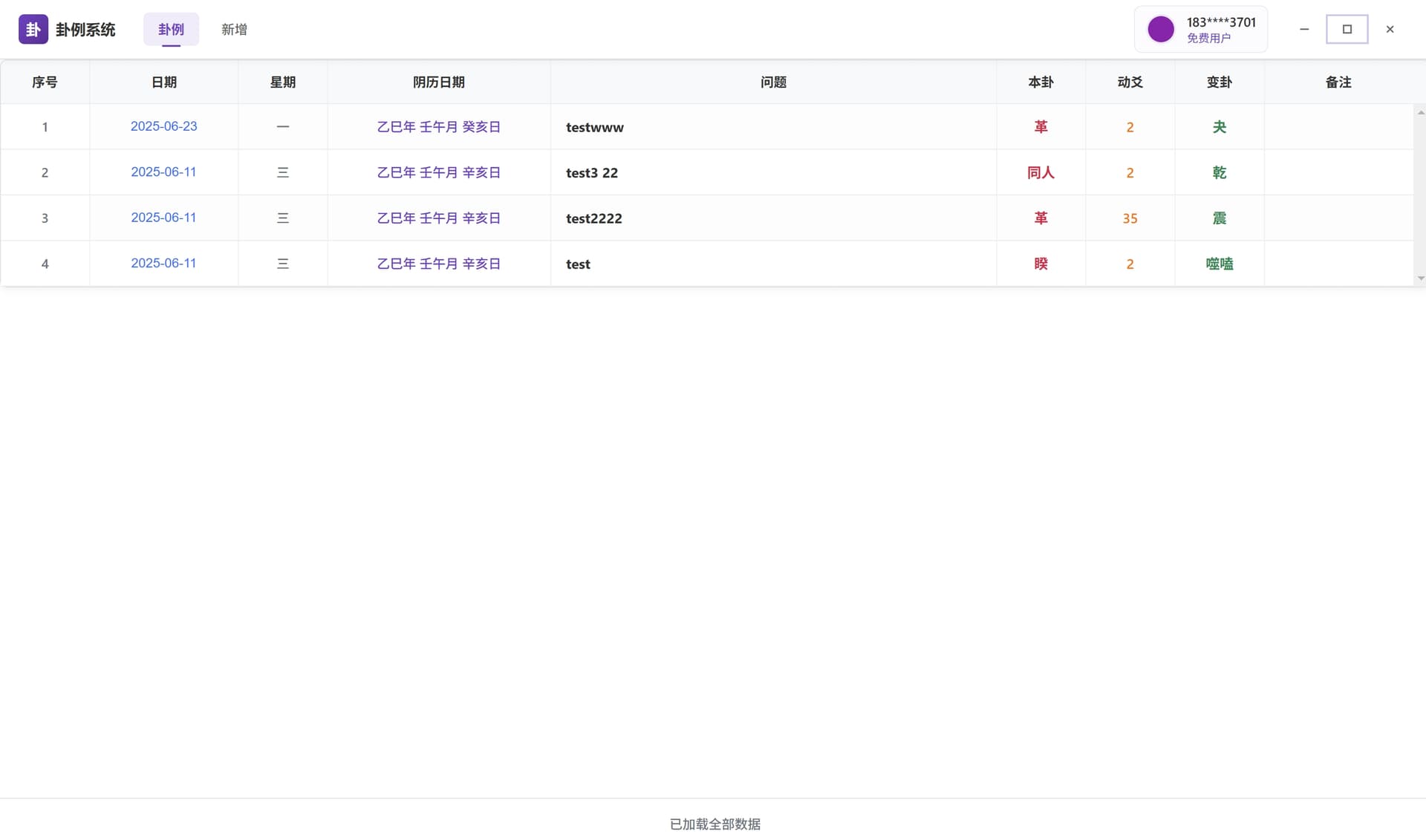Screen dimensions: 1426x840
Task: Click the 阴历日期 column header
Action: [x=438, y=82]
